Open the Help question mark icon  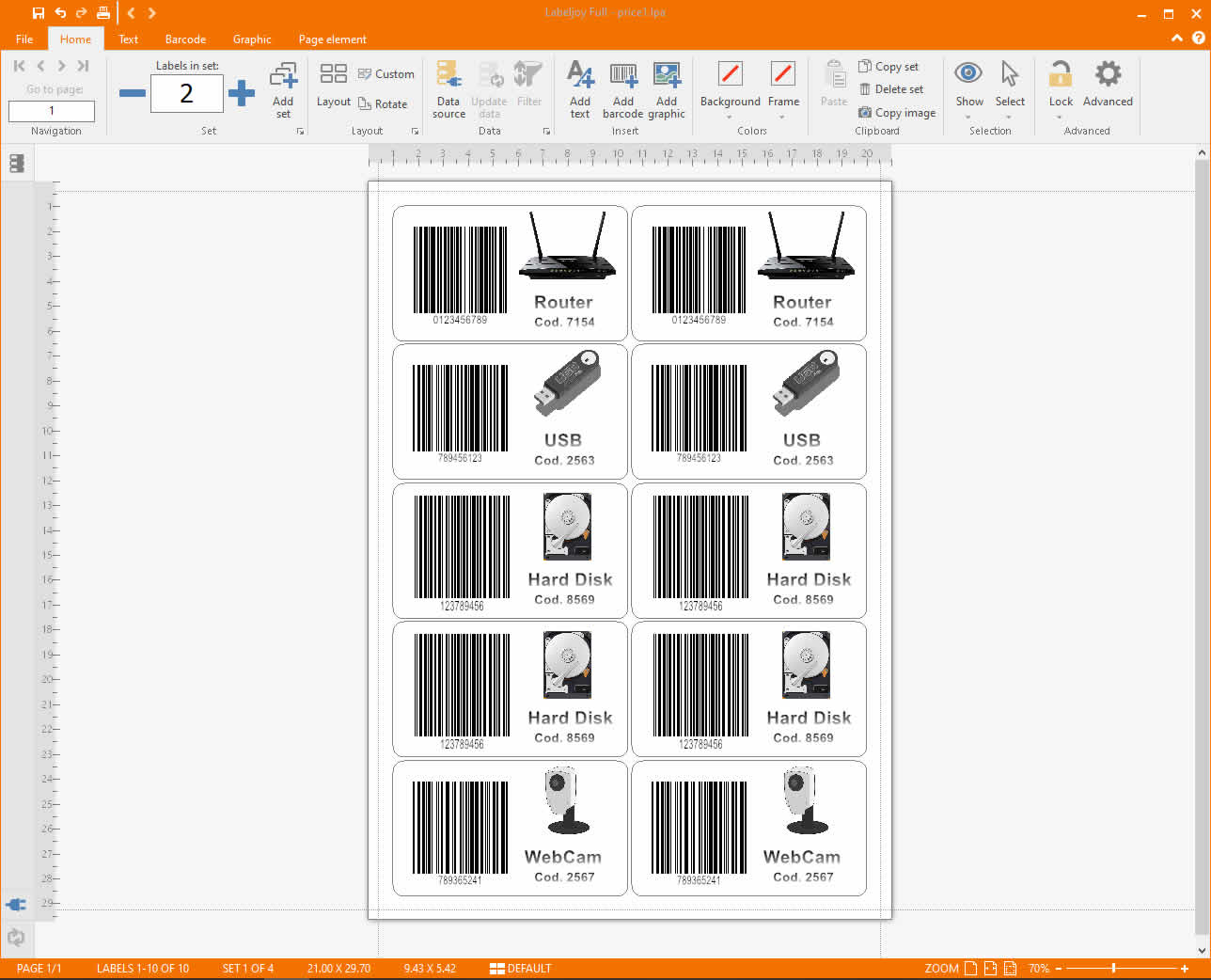[x=1198, y=39]
